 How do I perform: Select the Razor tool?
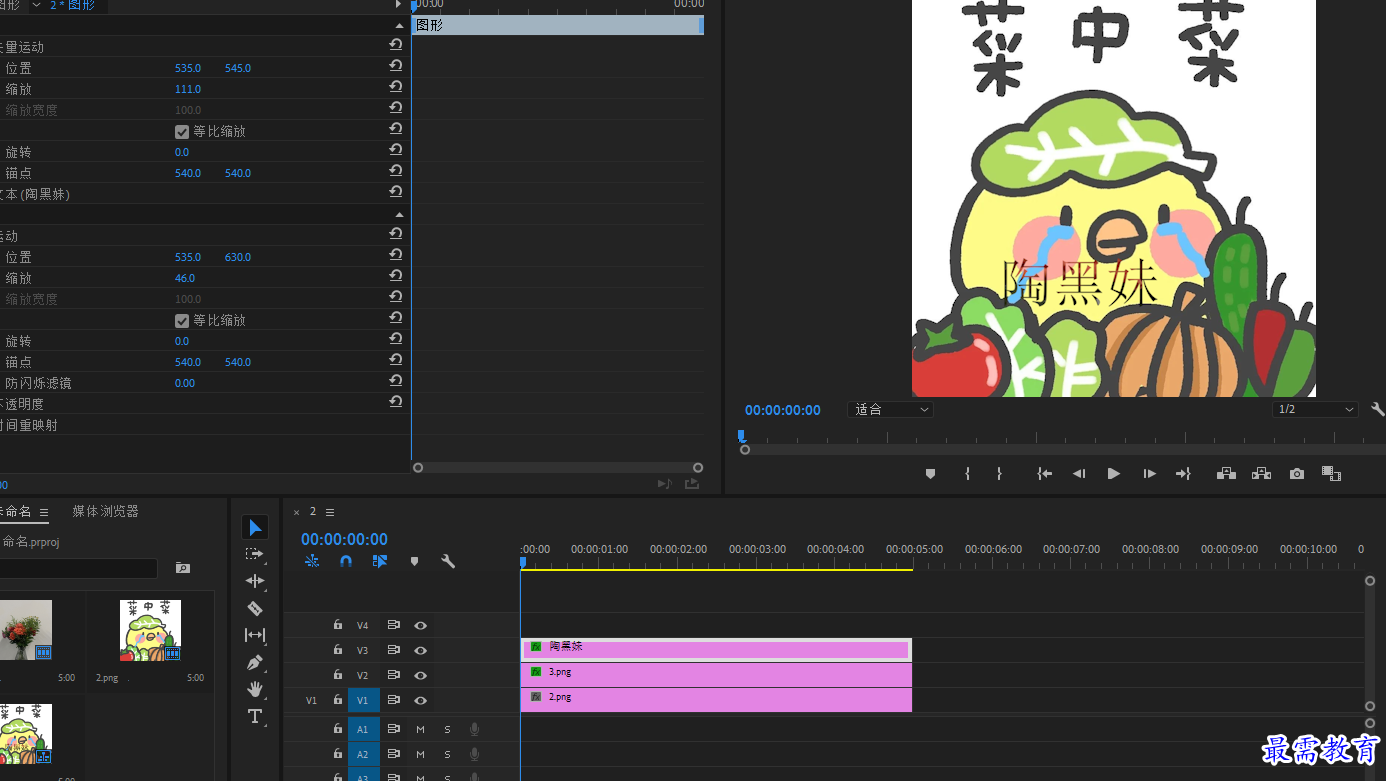255,608
